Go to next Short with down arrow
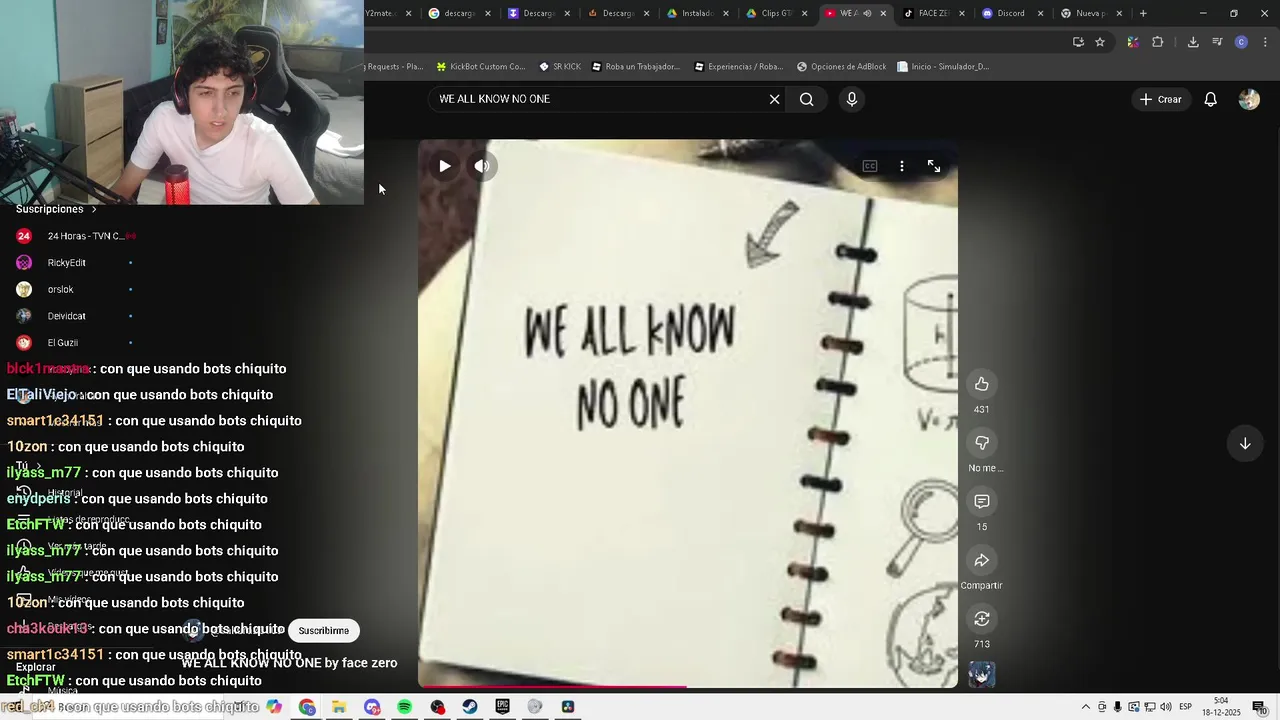 [1245, 443]
